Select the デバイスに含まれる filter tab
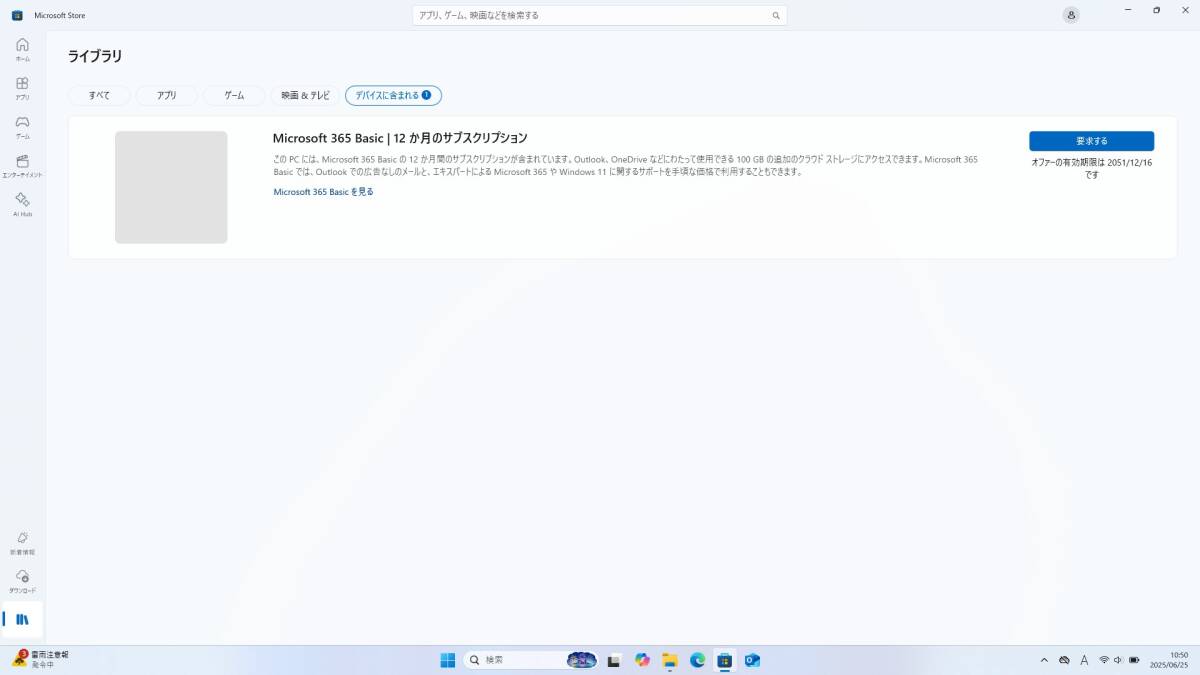The image size is (1200, 675). (393, 95)
